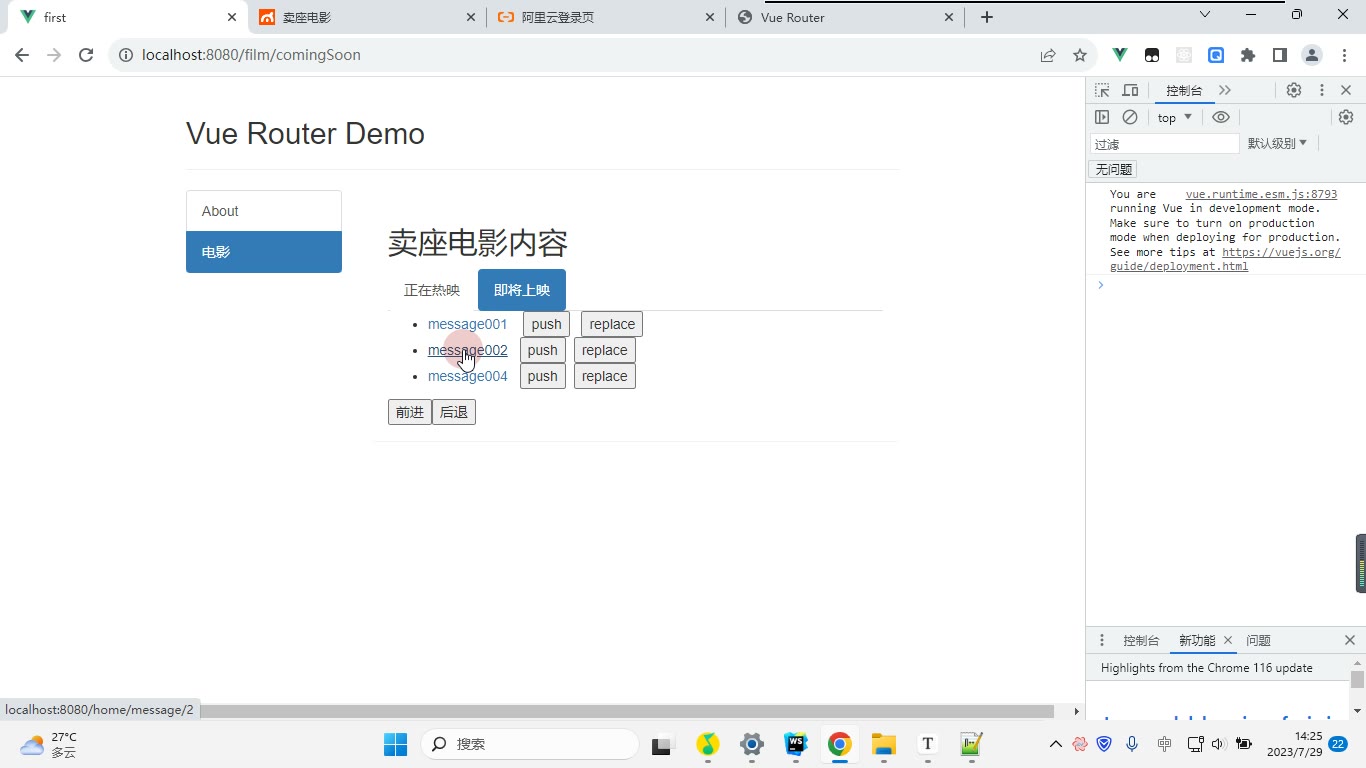The height and width of the screenshot is (768, 1366).
Task: Show hidden system tray icons
Action: (1055, 744)
